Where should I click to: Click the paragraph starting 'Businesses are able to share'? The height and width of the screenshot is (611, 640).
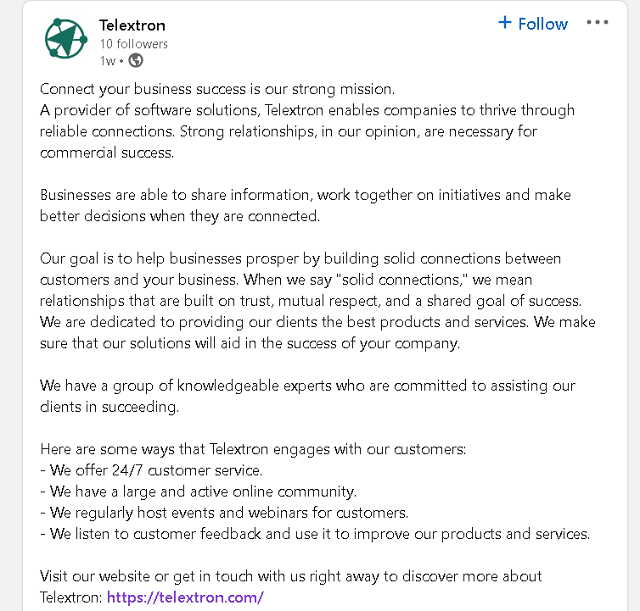click(x=305, y=205)
